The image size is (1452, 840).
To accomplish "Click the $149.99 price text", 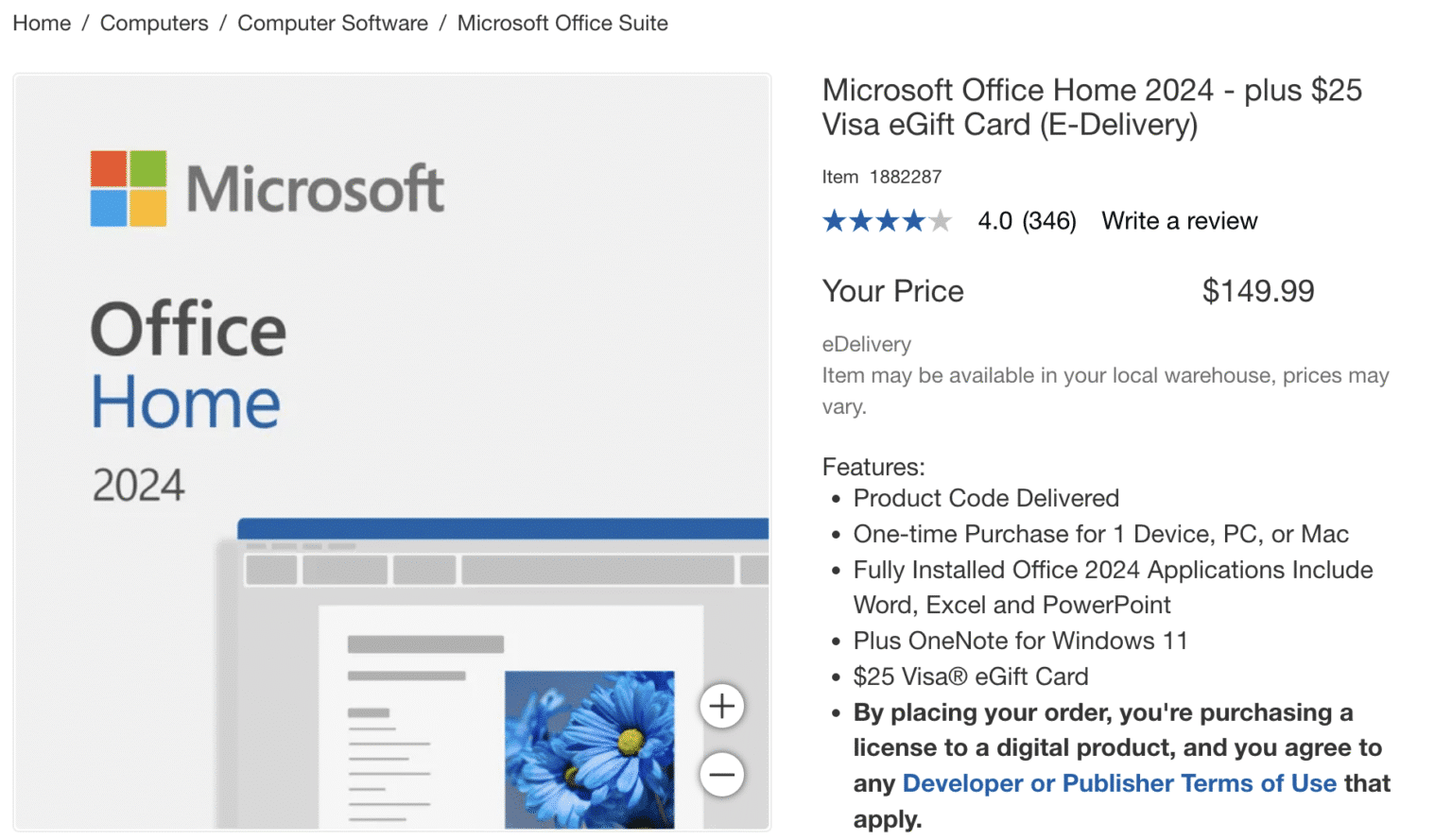I will pyautogui.click(x=1258, y=291).
